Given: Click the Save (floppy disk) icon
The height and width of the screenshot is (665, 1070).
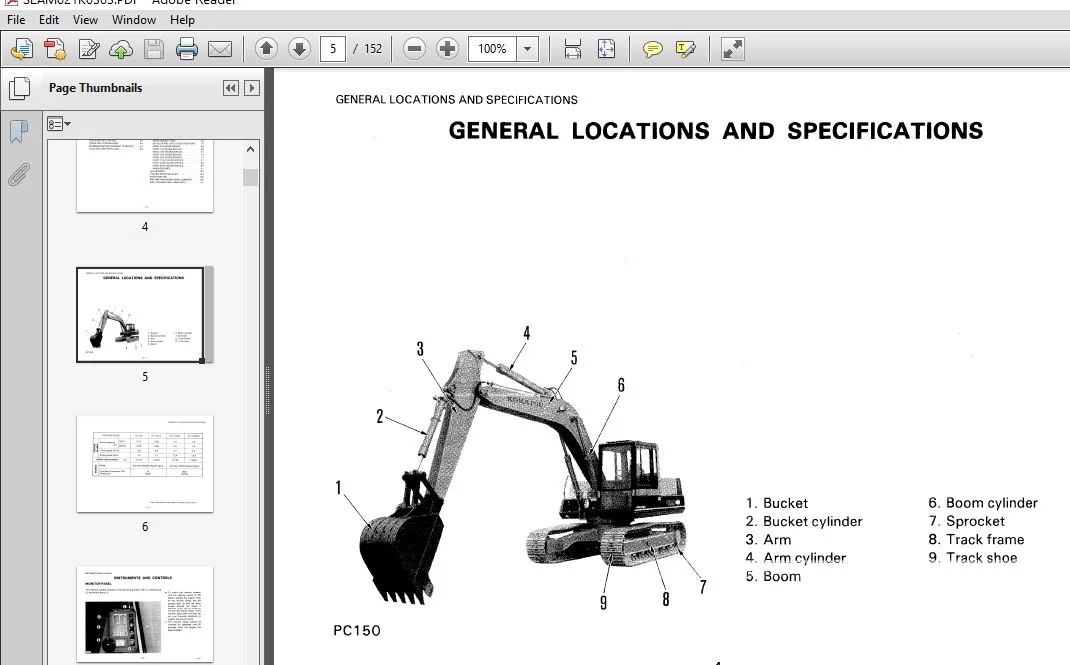Looking at the screenshot, I should tap(154, 49).
